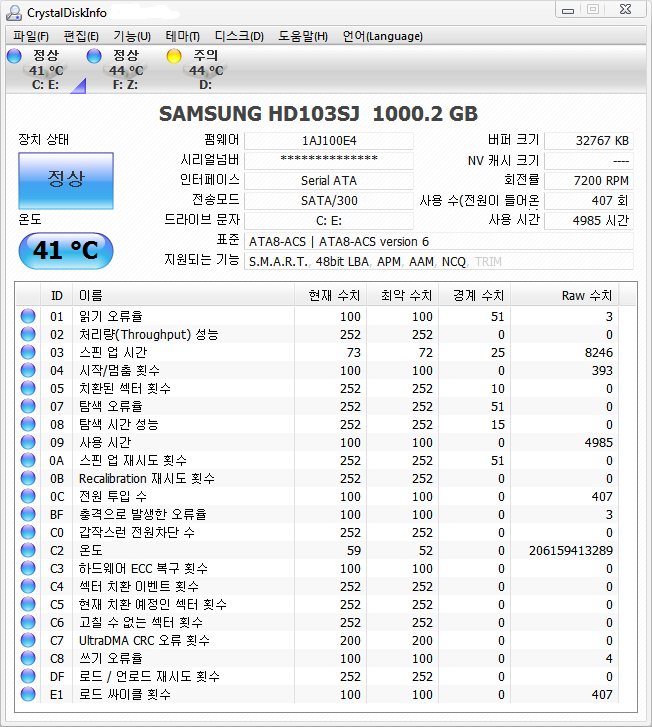Select row name UltraDMA CRC 오류 횟수
652x727 pixels.
click(x=144, y=640)
